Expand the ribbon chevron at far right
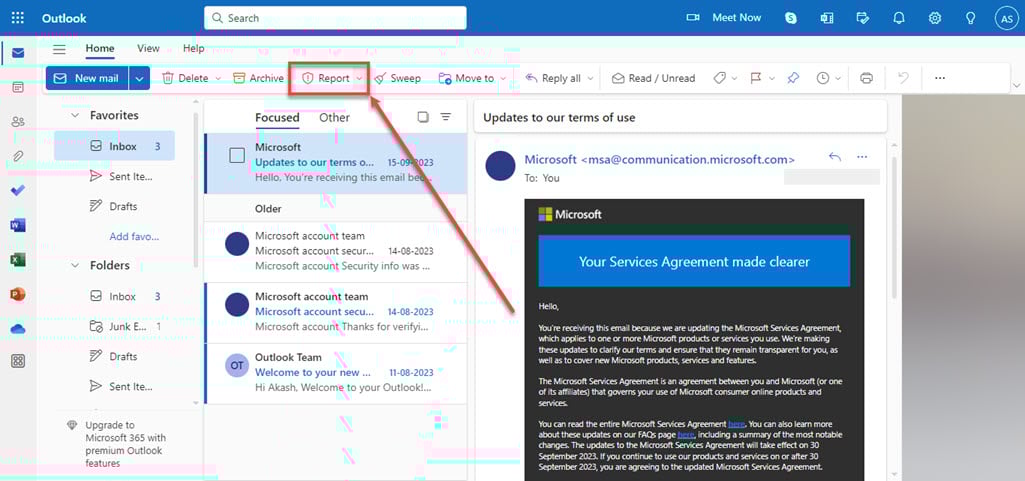Viewport: 1025px width, 481px height. click(1016, 86)
